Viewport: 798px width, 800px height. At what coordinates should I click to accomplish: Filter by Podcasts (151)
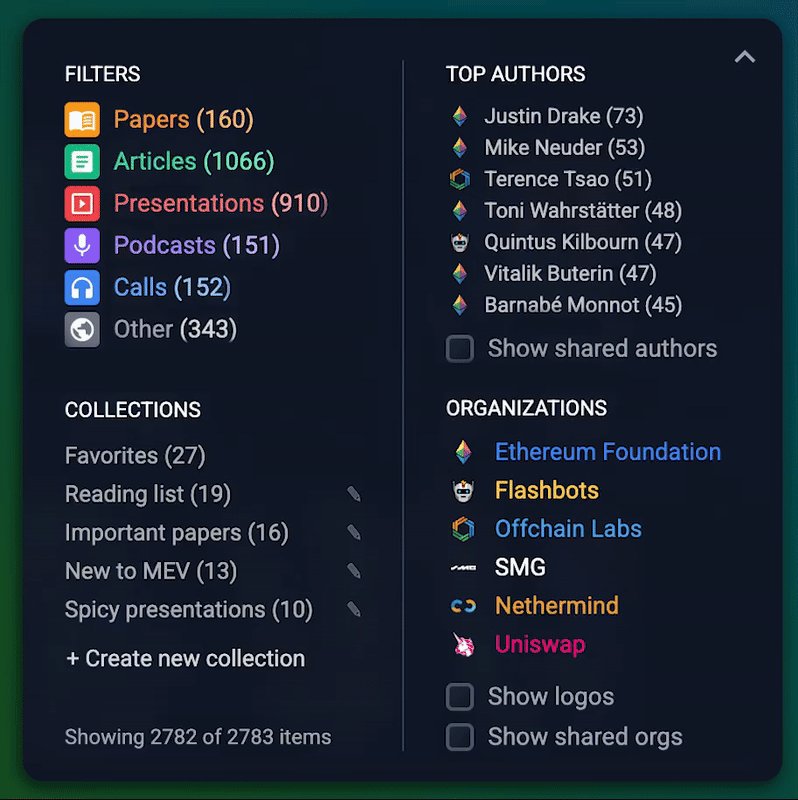[196, 245]
